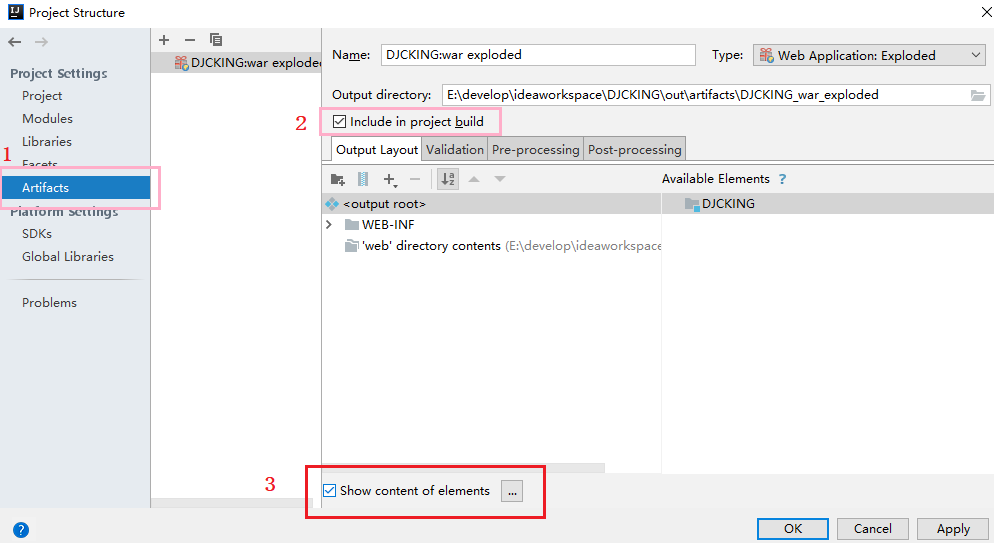Copy the selected artifact

click(x=216, y=40)
